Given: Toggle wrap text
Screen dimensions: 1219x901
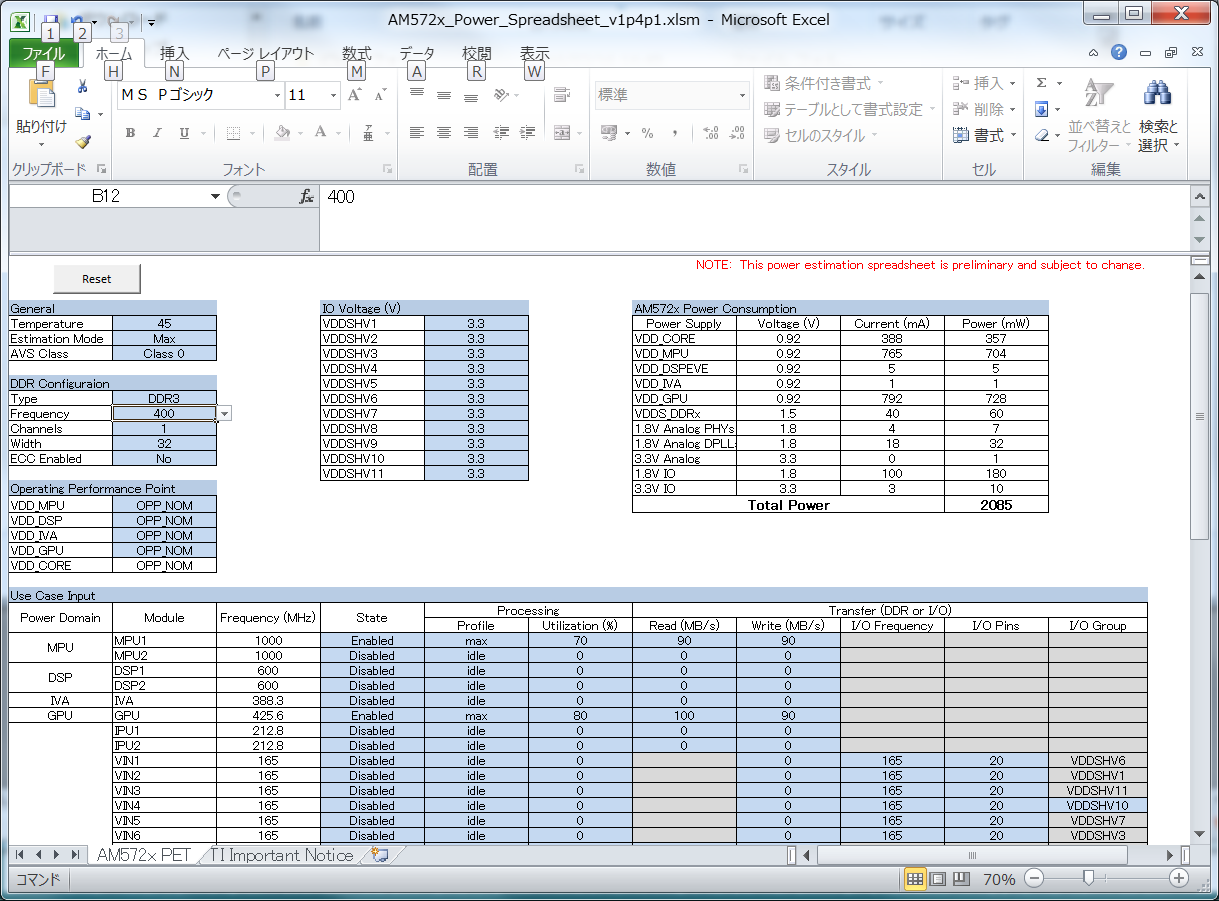Looking at the screenshot, I should pyautogui.click(x=562, y=95).
